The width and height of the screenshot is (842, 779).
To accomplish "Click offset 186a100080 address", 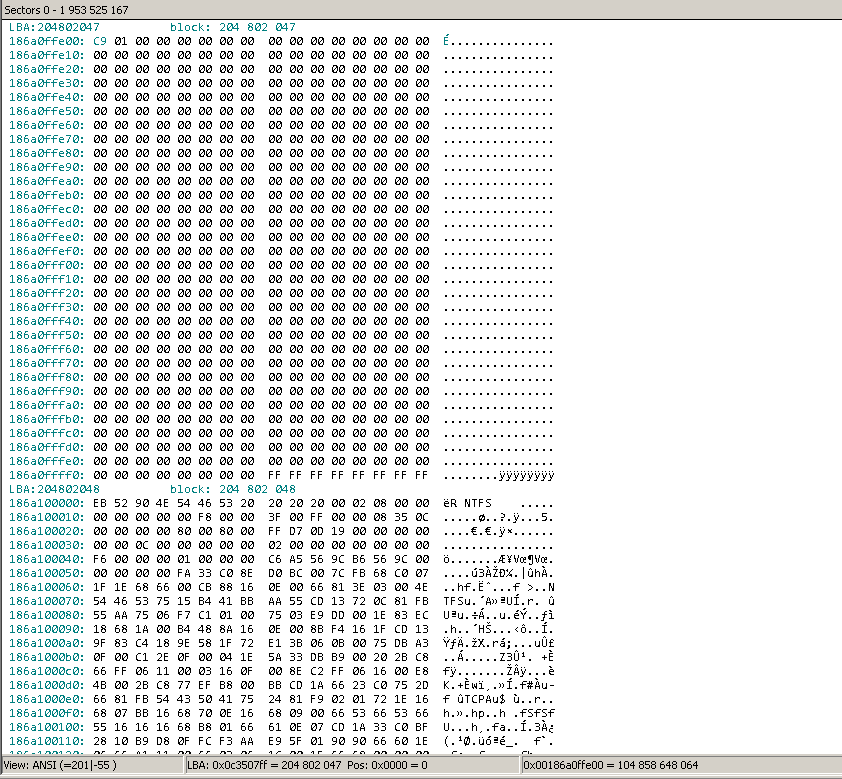I will (47, 615).
